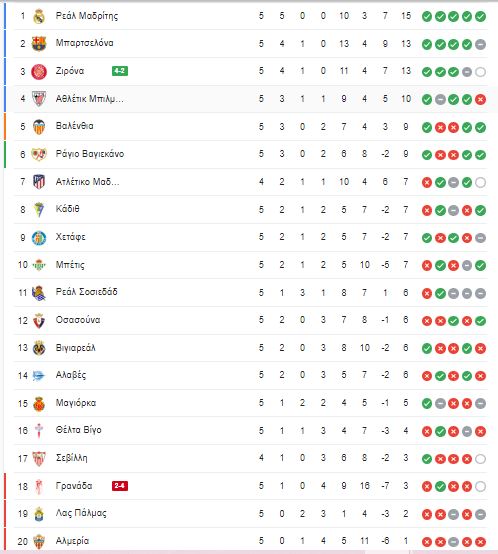The image size is (498, 554).
Task: Click the Sevilla club crest
Action: point(39,459)
